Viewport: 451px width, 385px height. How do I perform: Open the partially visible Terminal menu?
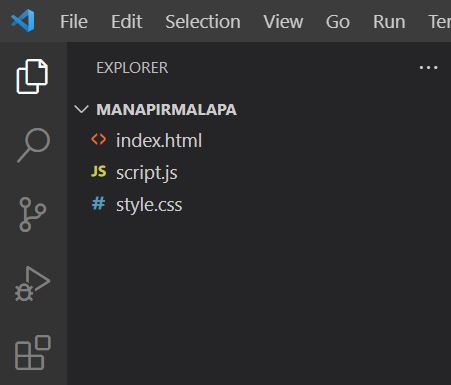440,22
